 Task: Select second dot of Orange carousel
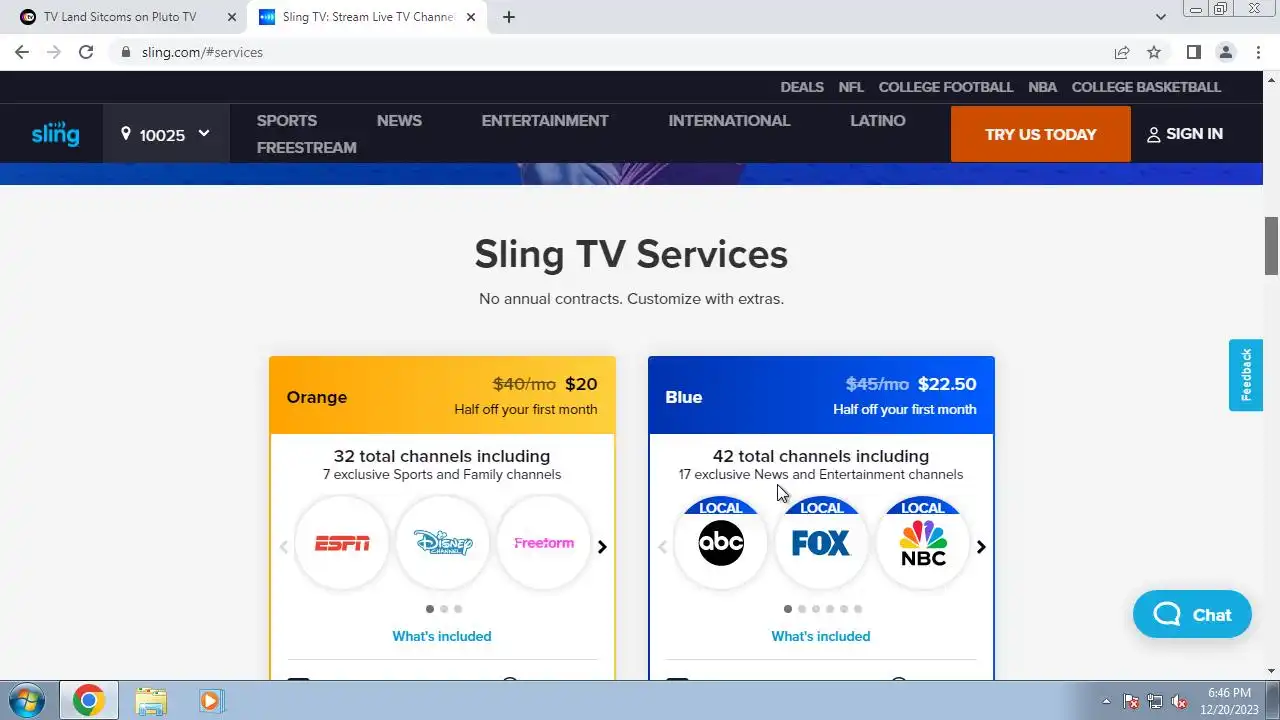point(444,609)
